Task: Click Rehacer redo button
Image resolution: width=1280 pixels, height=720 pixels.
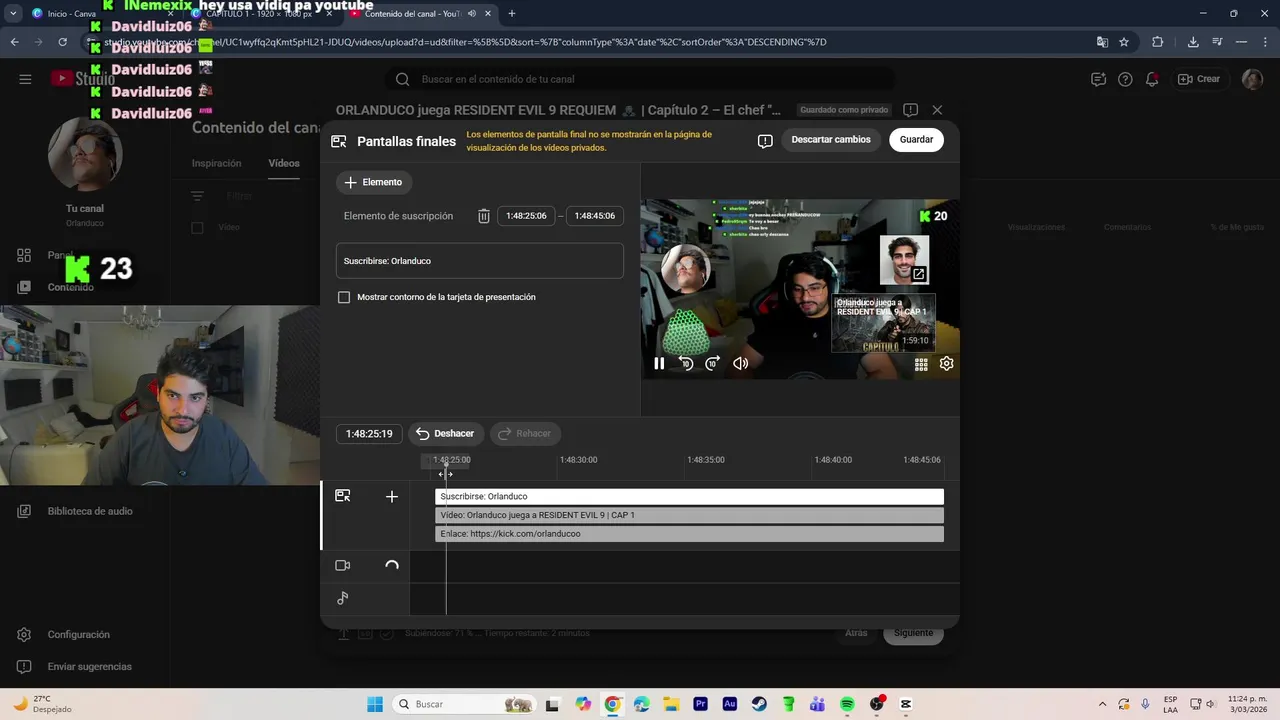Action: pyautogui.click(x=525, y=434)
